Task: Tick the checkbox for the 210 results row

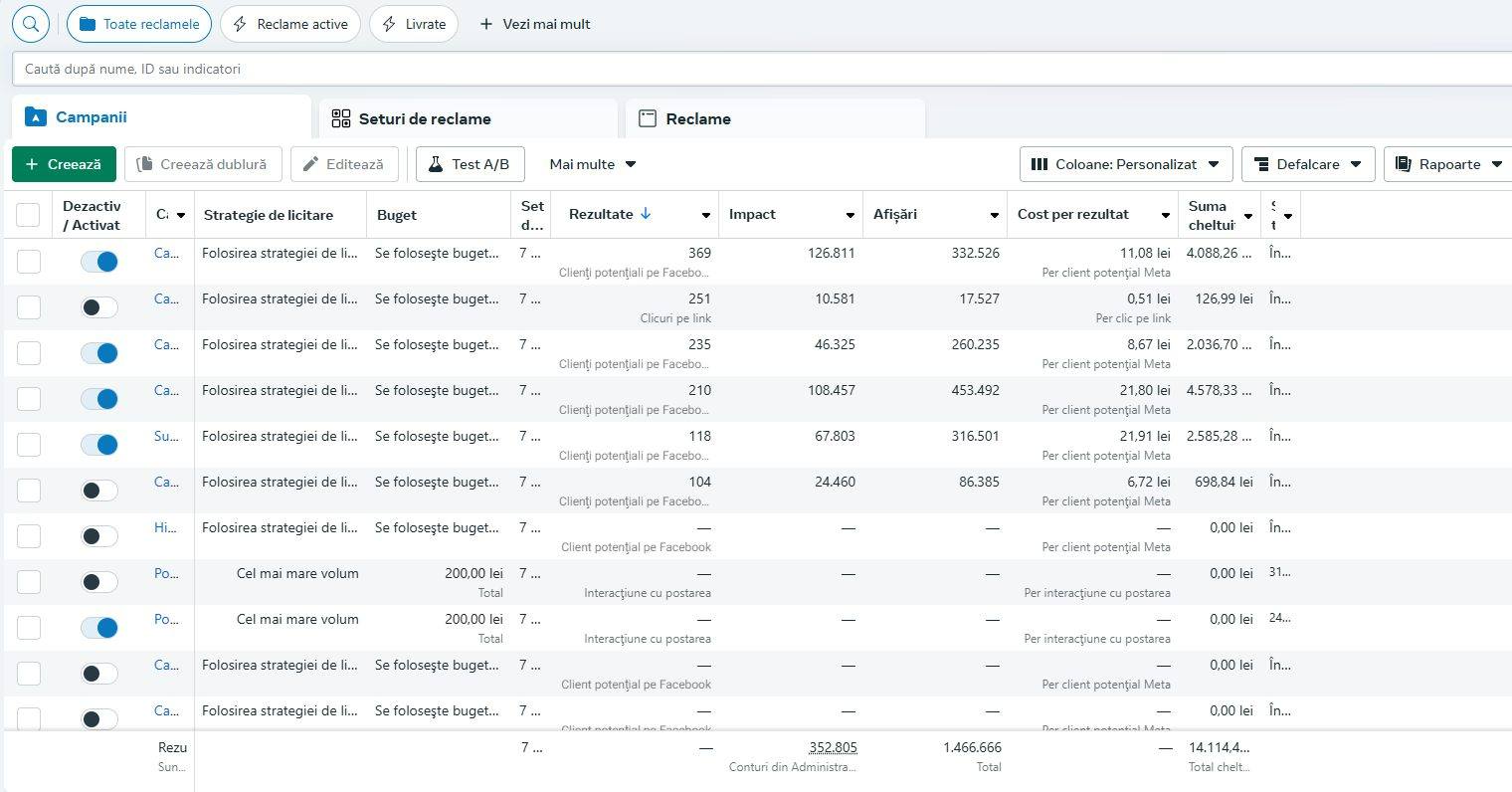Action: [29, 399]
